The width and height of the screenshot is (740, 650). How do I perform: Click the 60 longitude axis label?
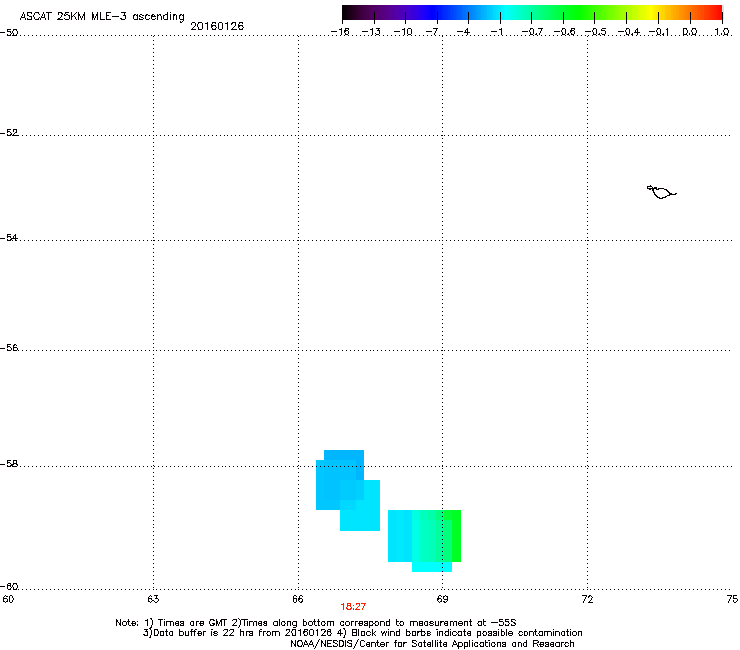tap(8, 599)
